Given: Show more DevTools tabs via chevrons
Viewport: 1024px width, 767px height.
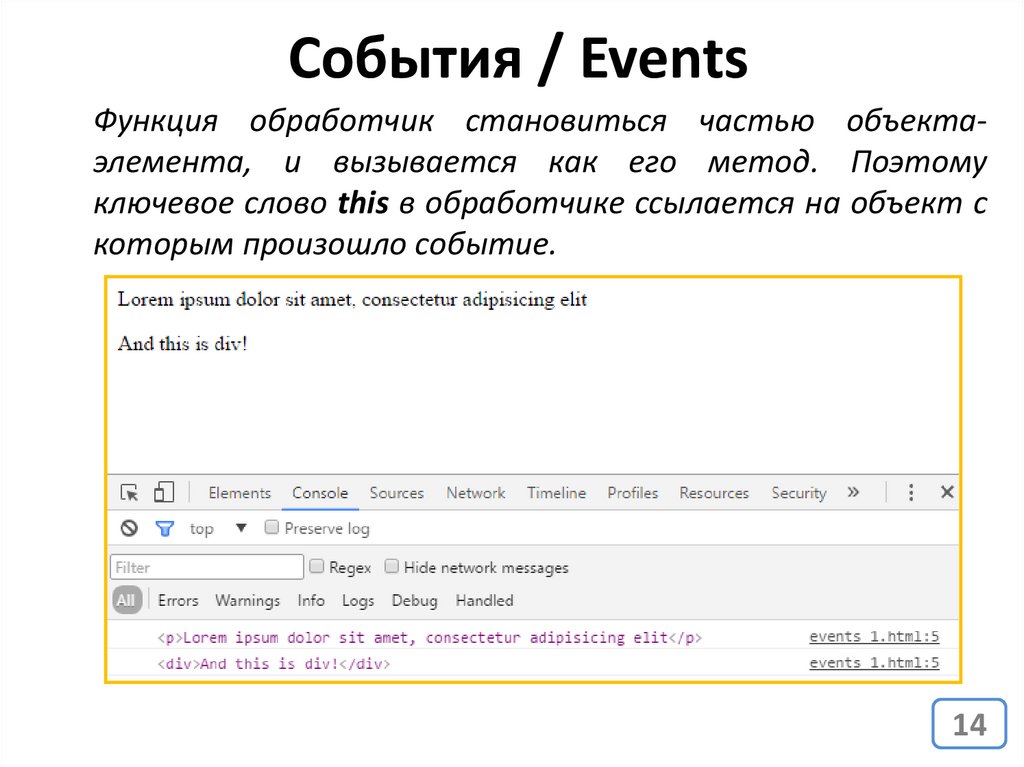Looking at the screenshot, I should [x=853, y=493].
